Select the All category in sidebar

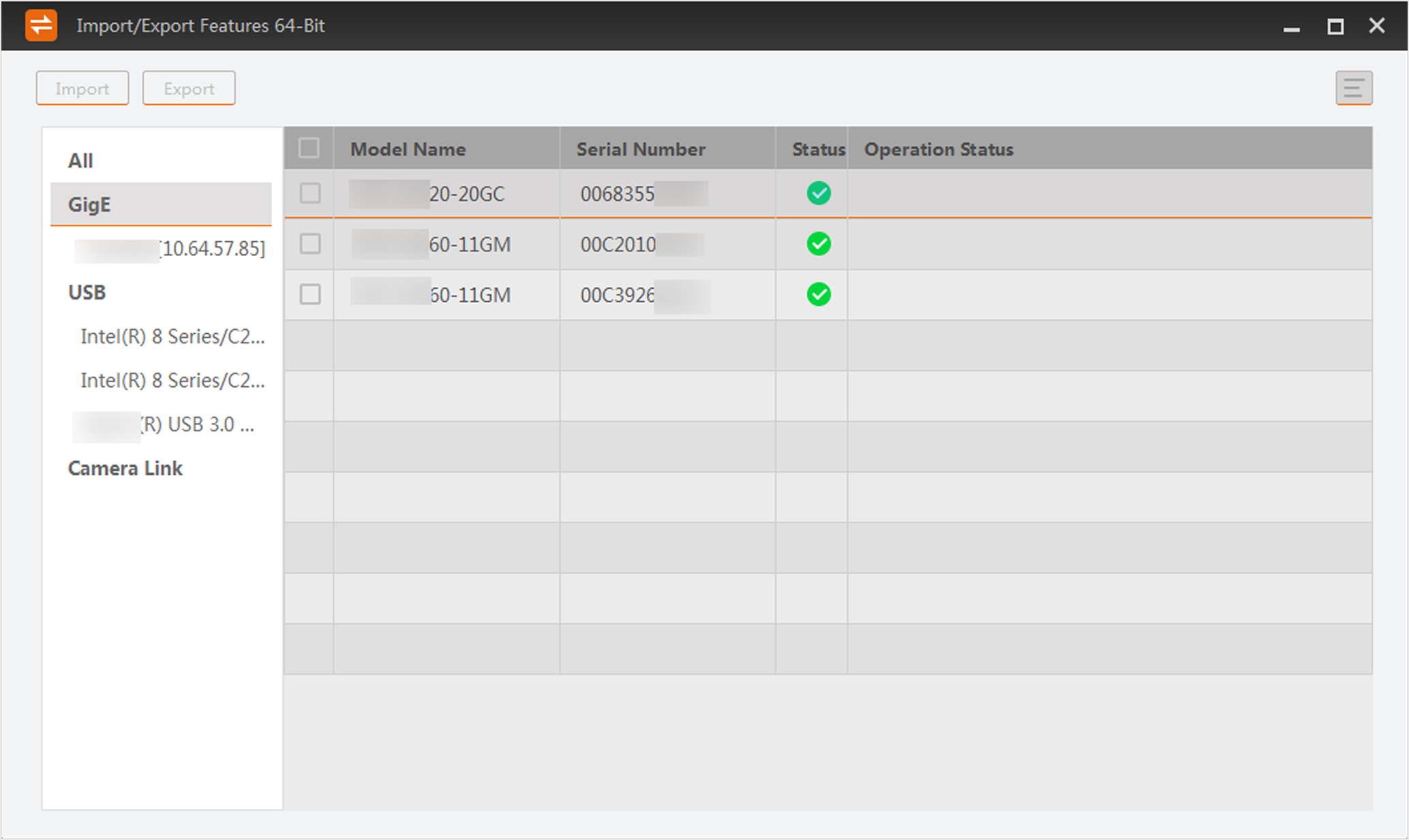tap(80, 161)
